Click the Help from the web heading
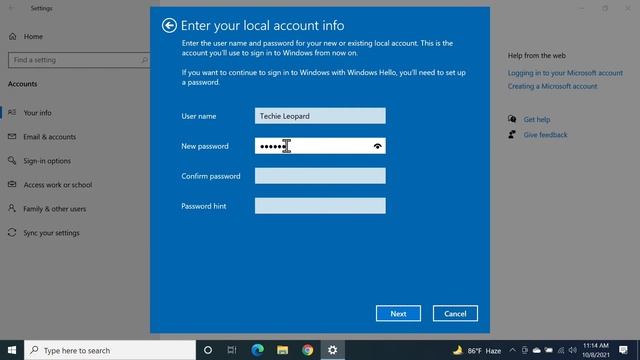Image resolution: width=640 pixels, height=360 pixels. pyautogui.click(x=537, y=56)
